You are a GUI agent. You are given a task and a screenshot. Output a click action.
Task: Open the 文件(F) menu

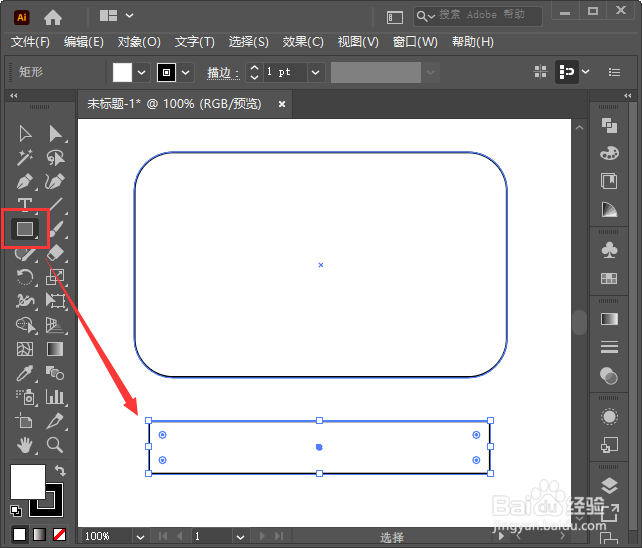pyautogui.click(x=30, y=42)
